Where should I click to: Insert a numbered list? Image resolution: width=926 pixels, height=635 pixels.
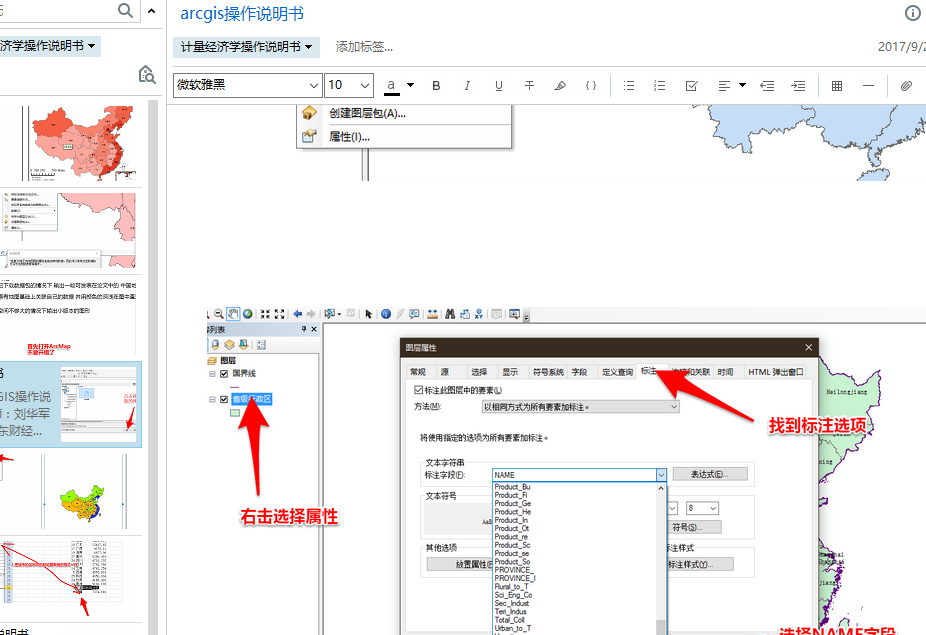660,86
